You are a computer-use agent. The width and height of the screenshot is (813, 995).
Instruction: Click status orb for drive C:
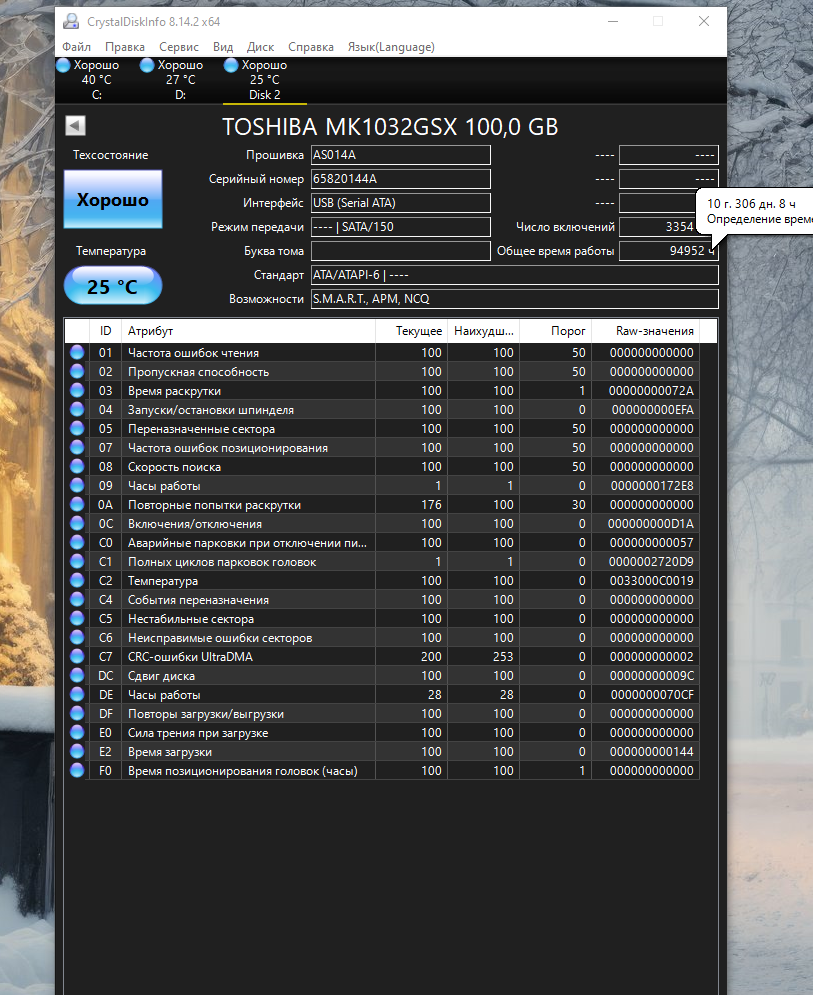pos(64,65)
